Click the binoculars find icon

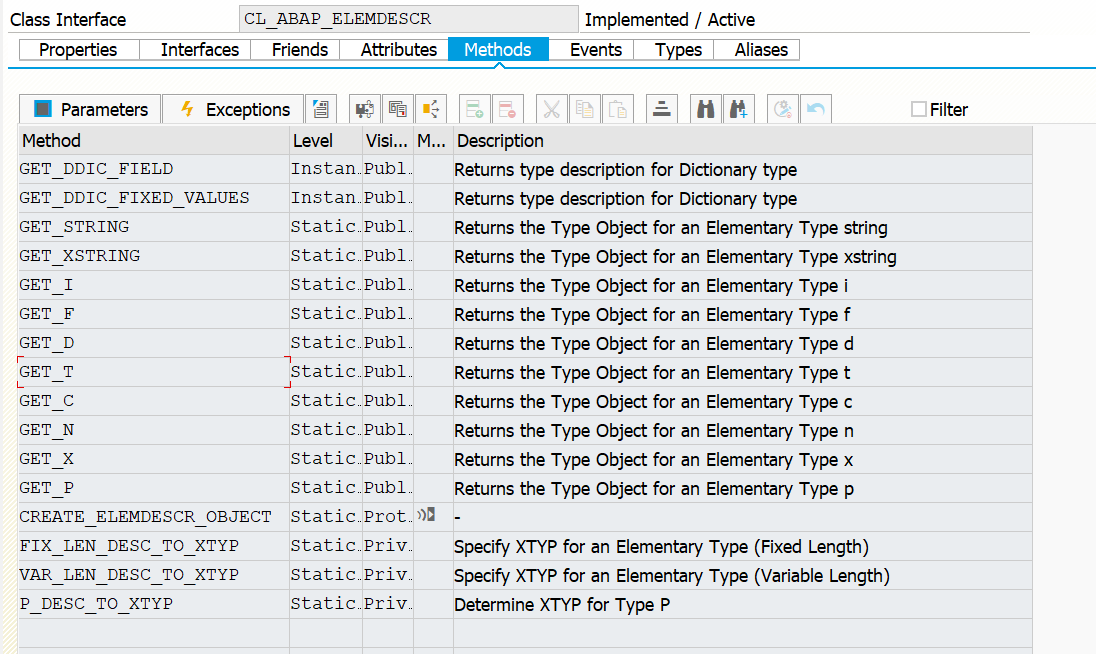point(705,110)
